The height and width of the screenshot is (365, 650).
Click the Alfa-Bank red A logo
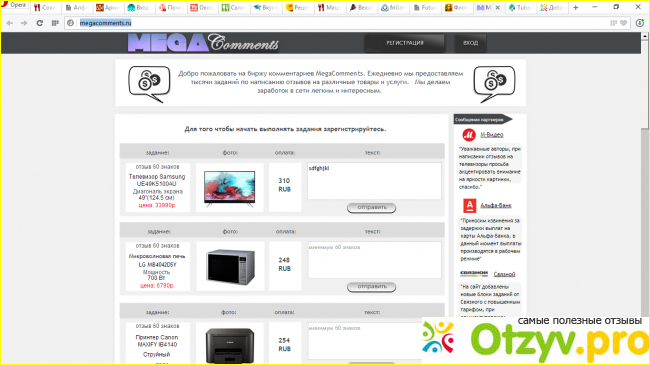[x=469, y=205]
